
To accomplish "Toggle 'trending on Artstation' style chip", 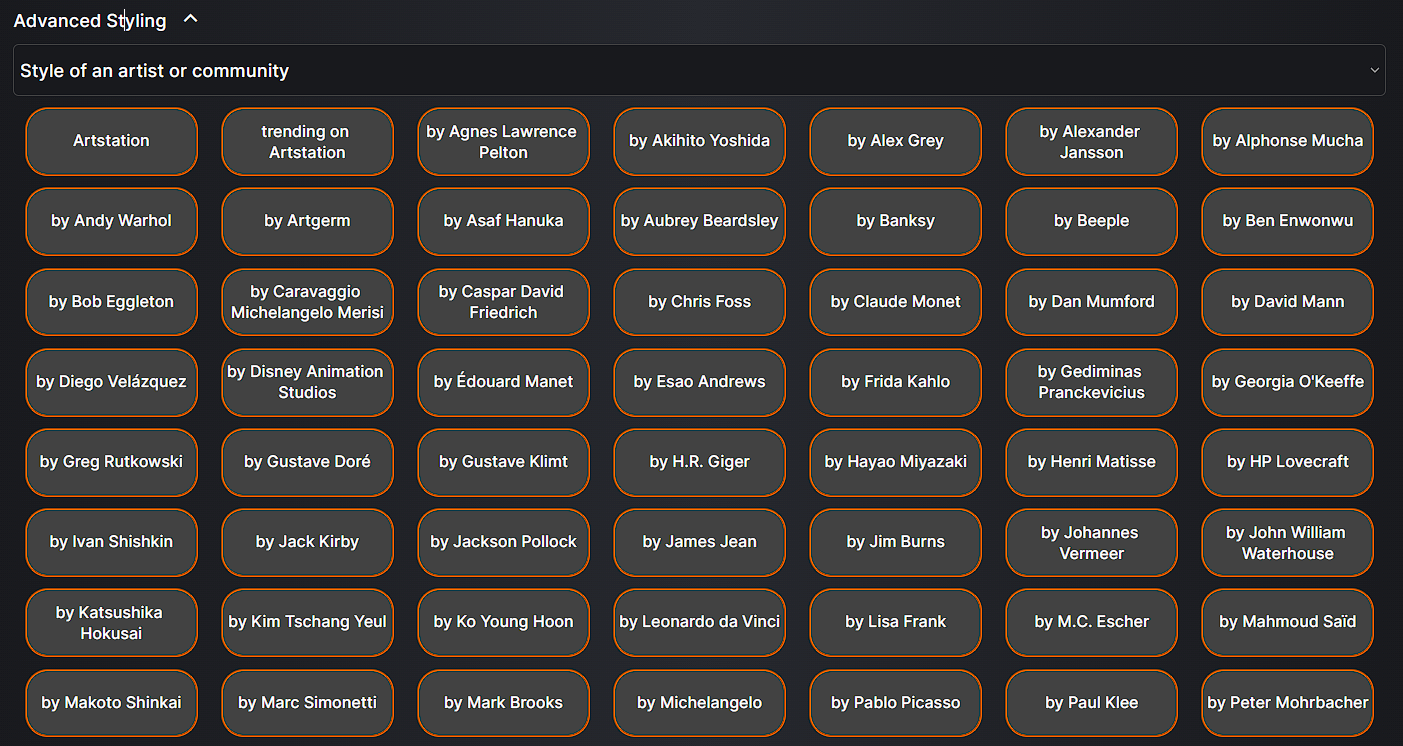I will pos(307,142).
